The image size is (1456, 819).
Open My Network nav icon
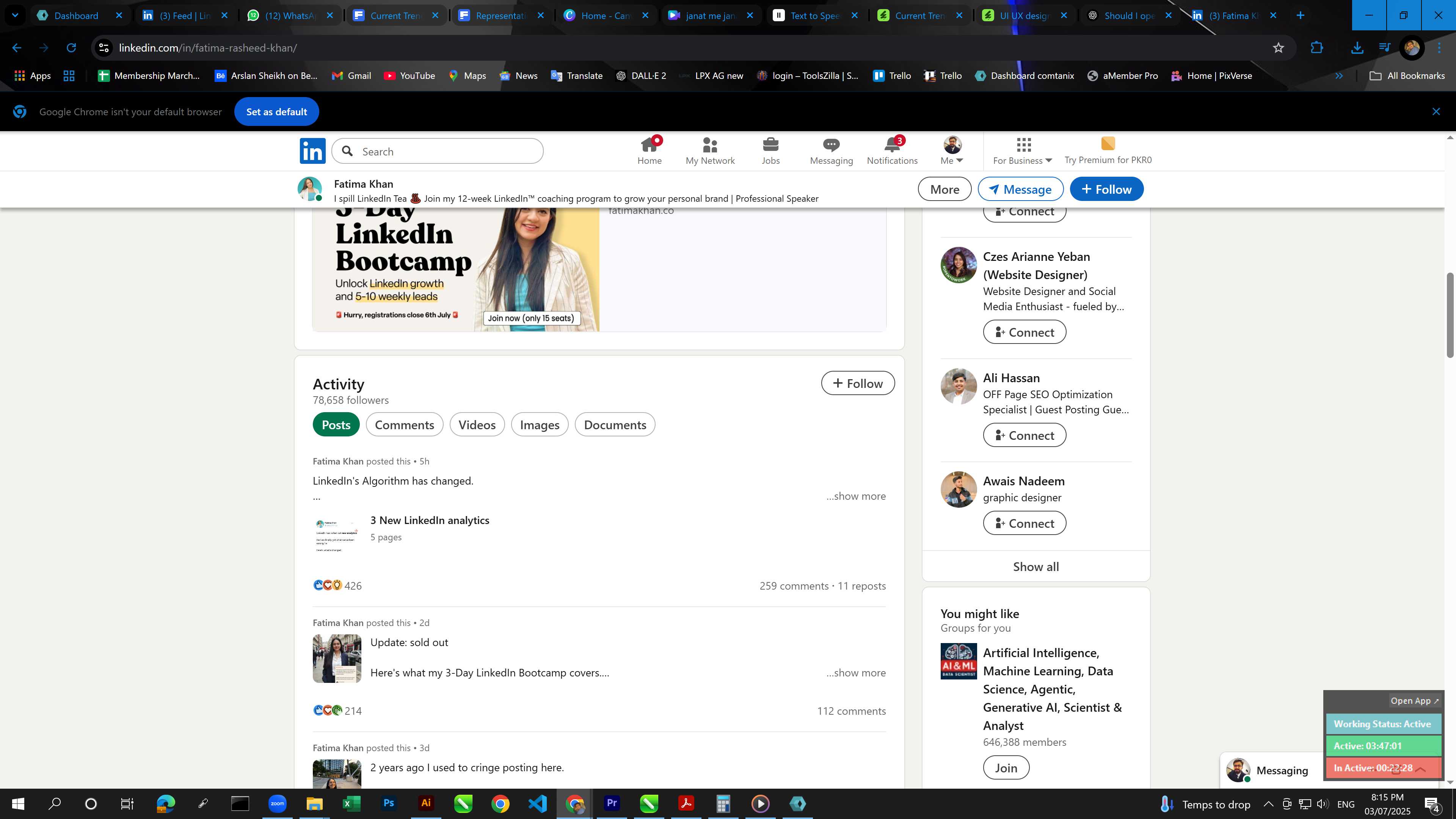710,151
